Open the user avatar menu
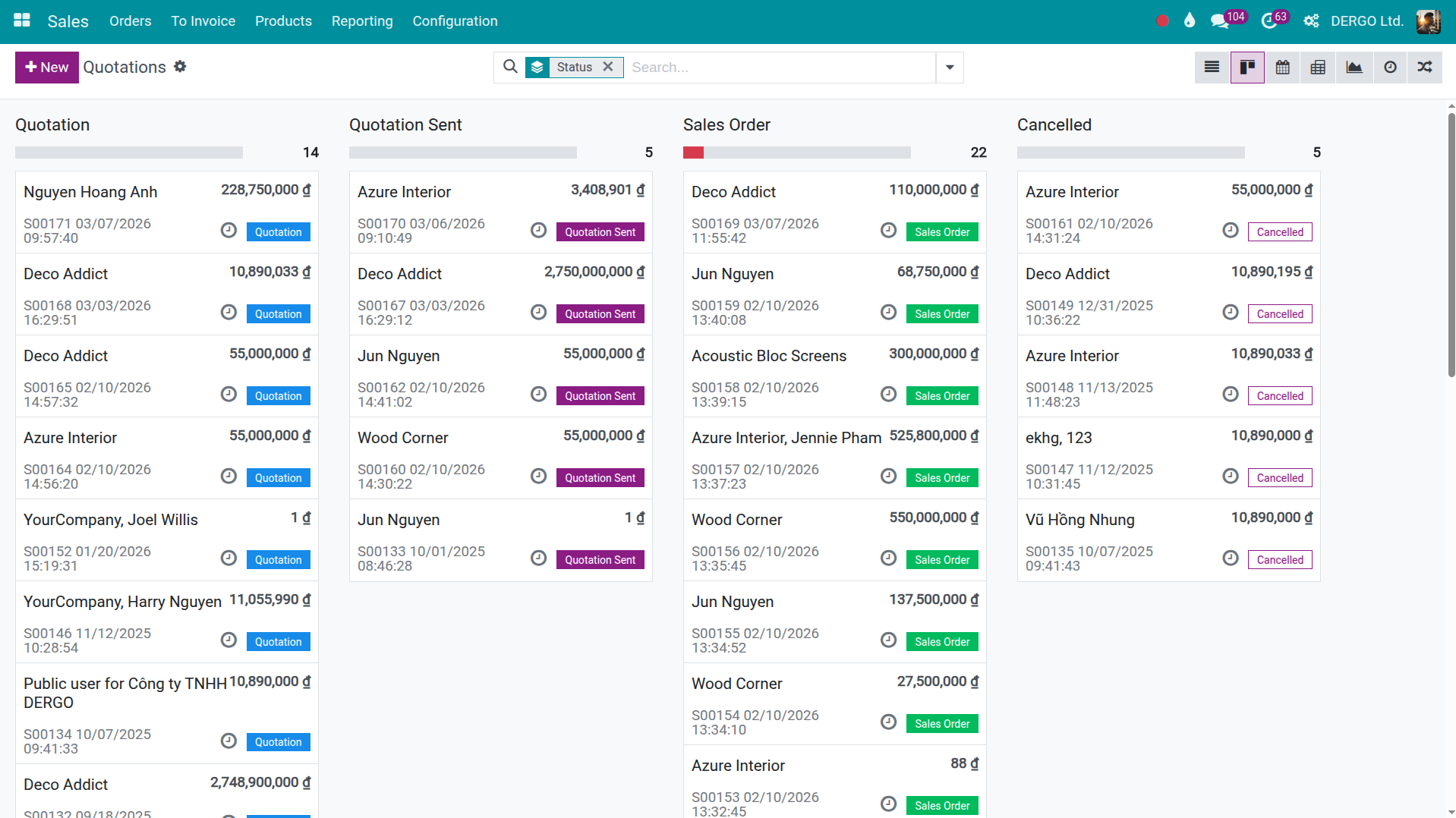This screenshot has height=818, width=1456. pos(1427,21)
